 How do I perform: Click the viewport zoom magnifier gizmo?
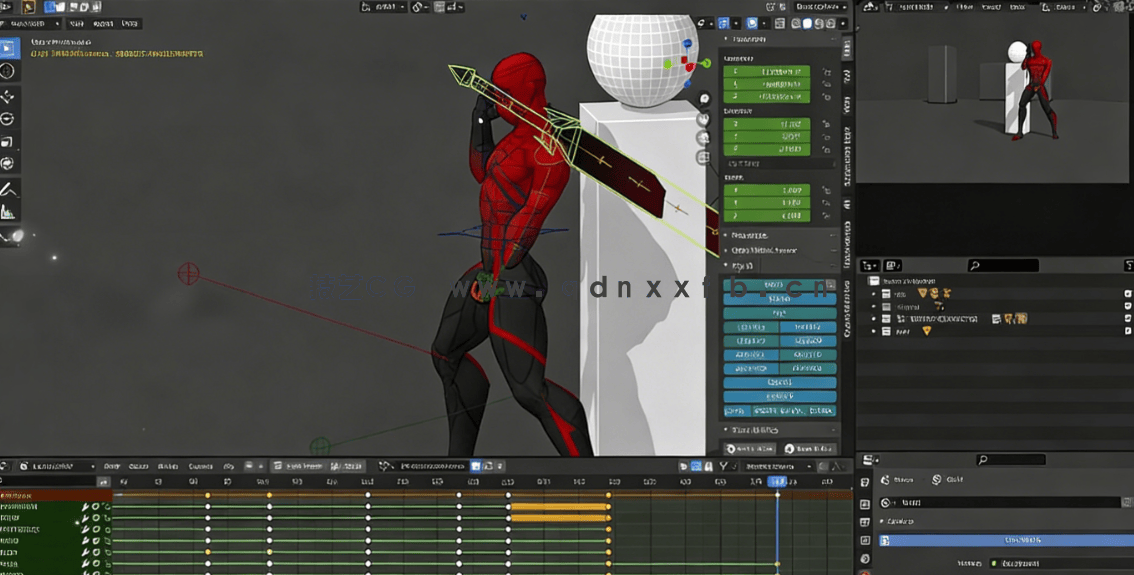704,98
